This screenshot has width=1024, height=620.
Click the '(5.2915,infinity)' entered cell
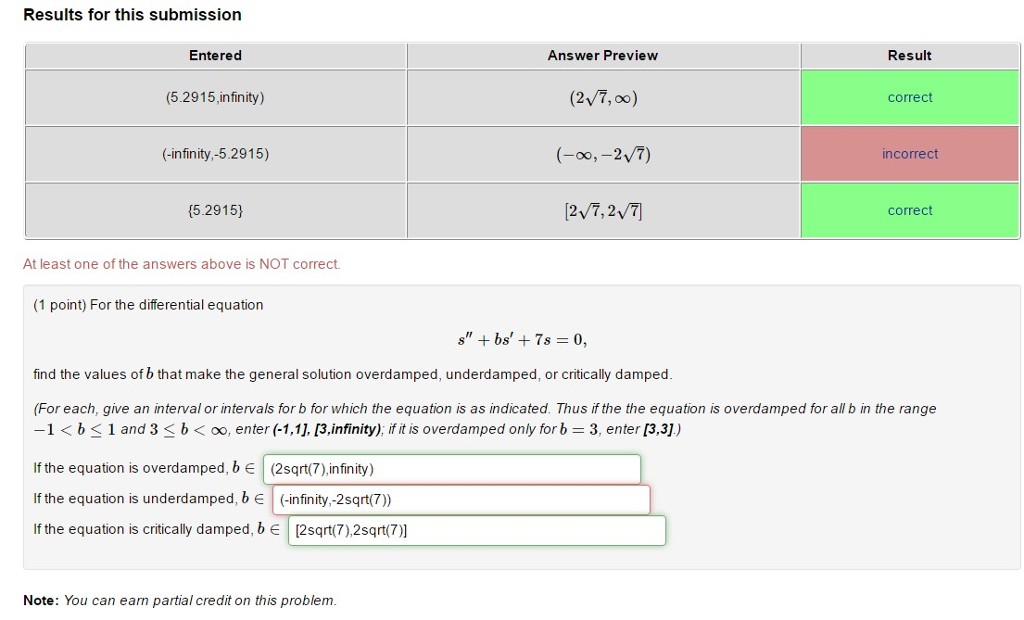215,97
